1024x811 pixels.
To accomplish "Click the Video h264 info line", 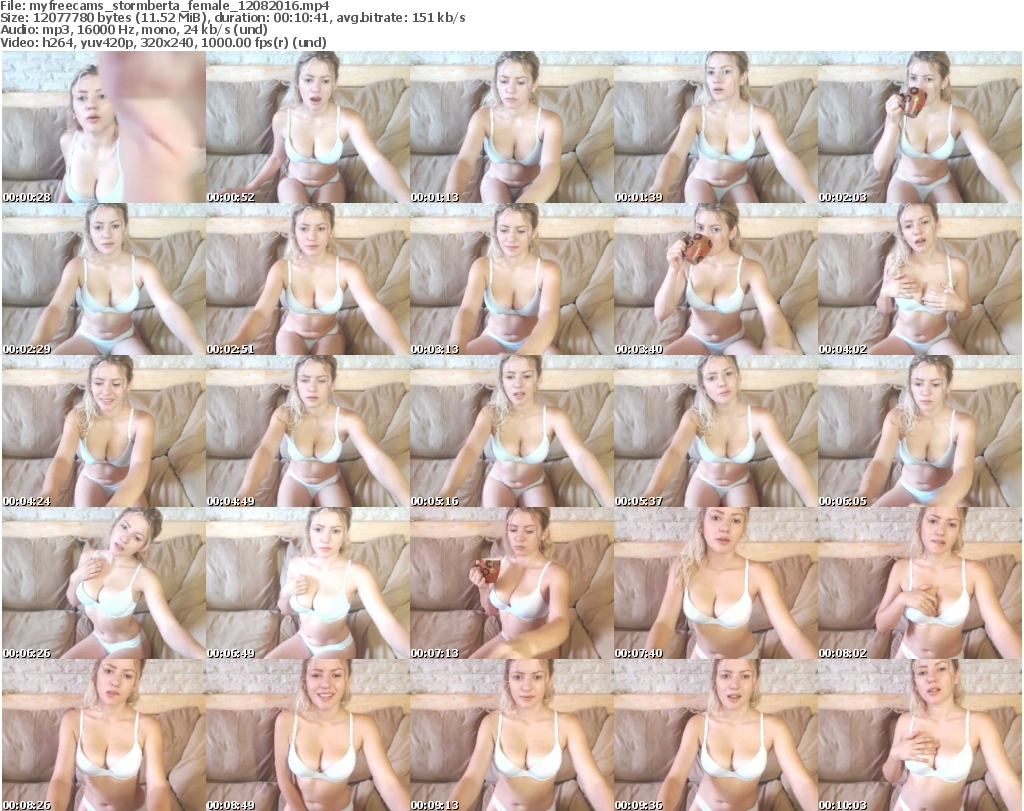I will pos(163,42).
